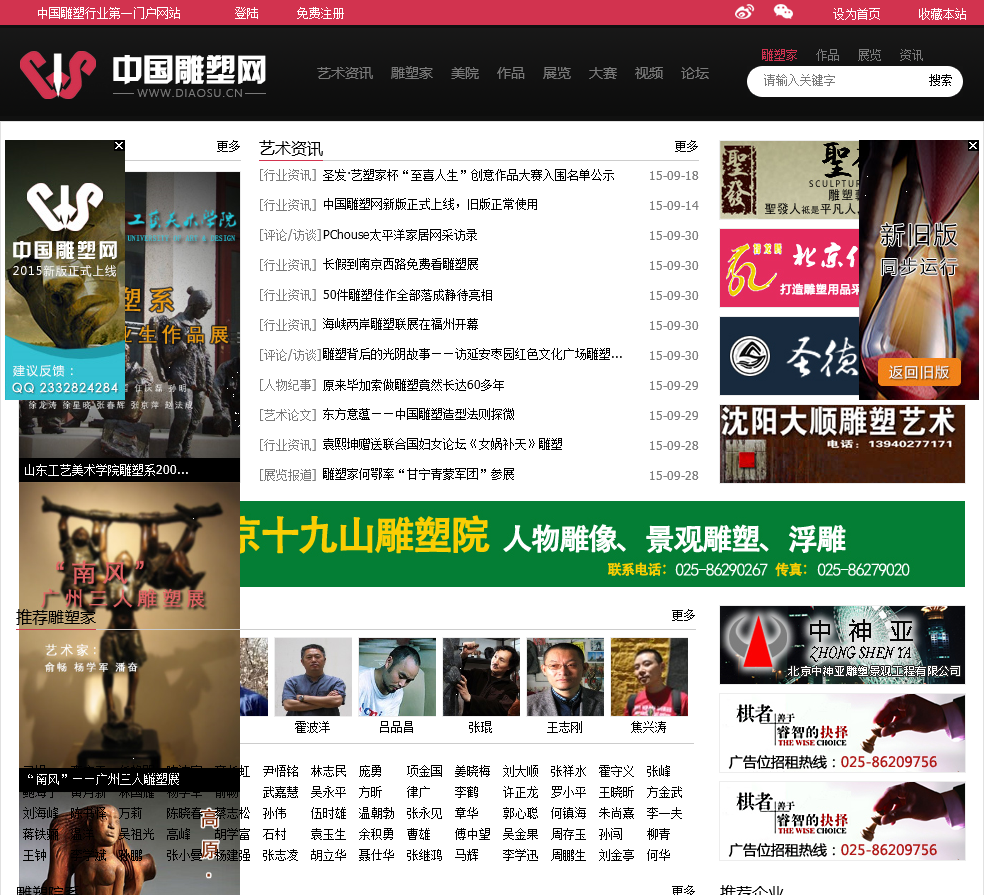Click the first 广告位招租热线 banner

(842, 732)
